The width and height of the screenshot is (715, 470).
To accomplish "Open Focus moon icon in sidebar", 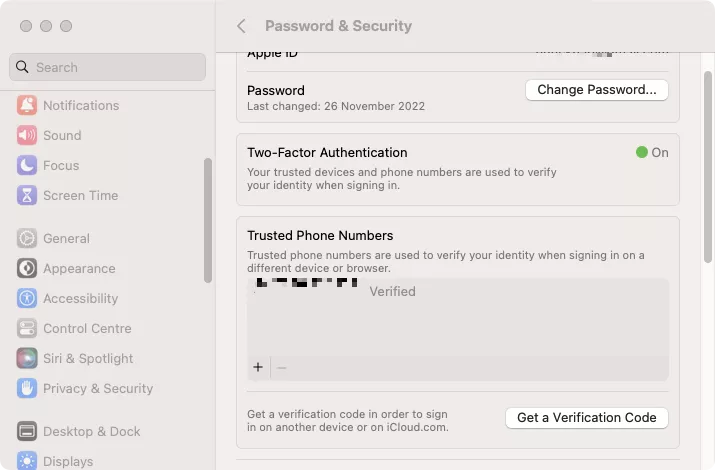I will pos(27,165).
